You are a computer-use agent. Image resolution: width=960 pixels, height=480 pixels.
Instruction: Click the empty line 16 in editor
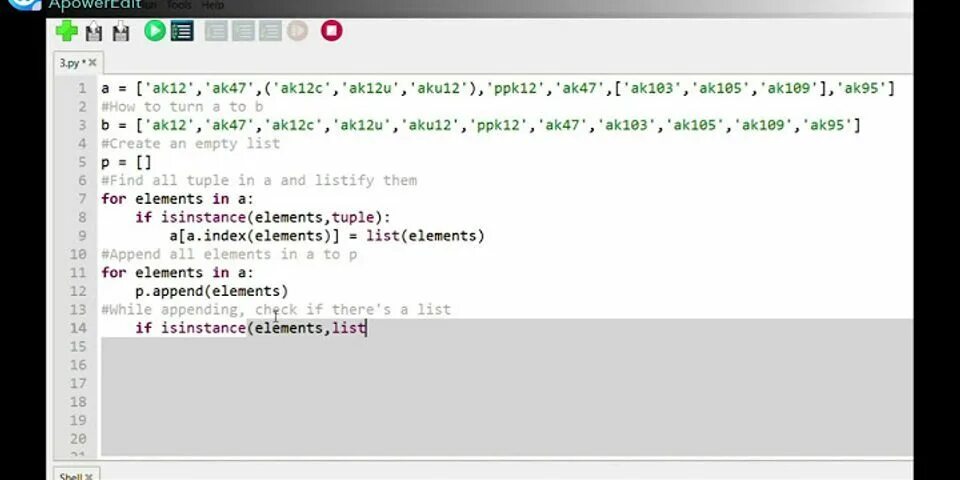(x=506, y=365)
